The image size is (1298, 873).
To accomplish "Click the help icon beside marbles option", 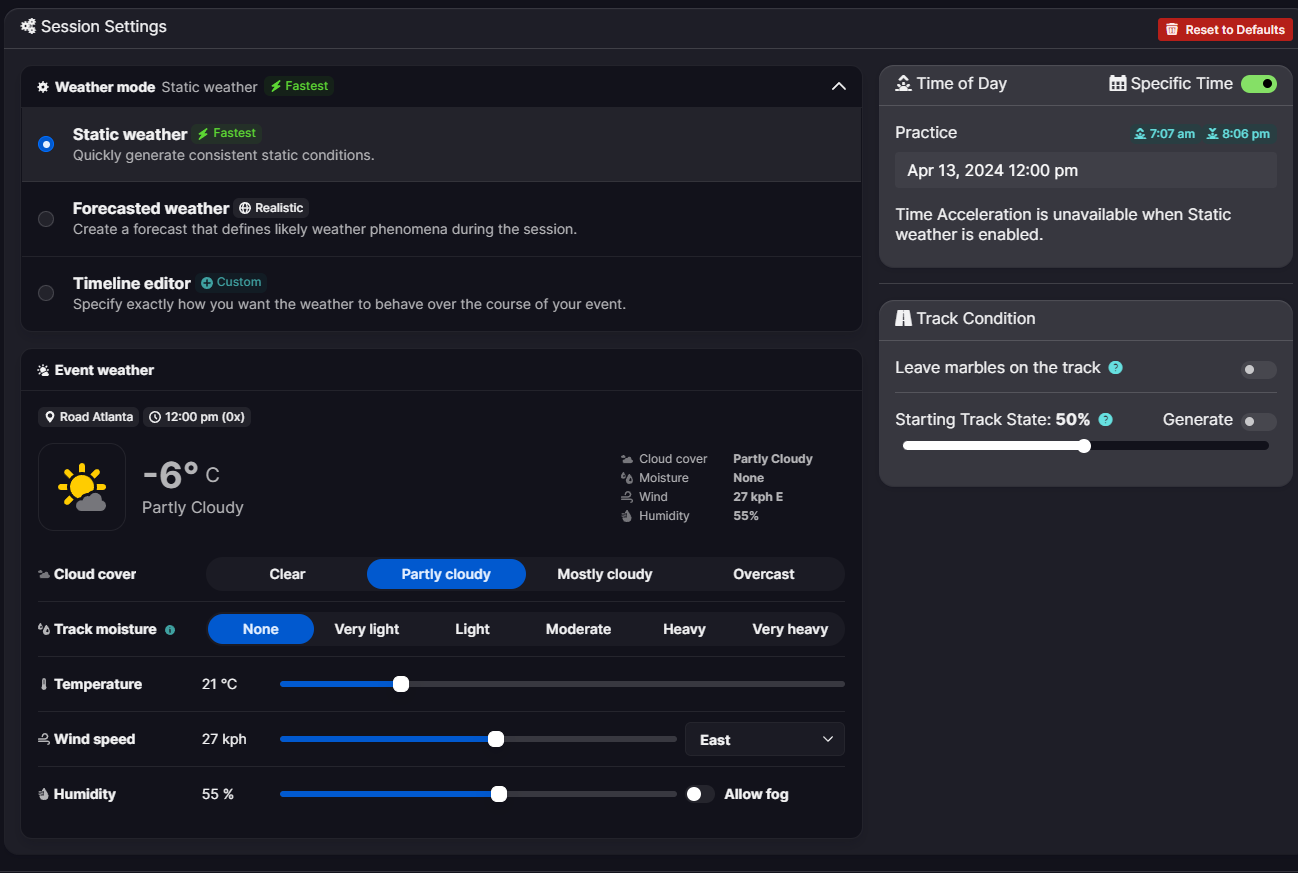I will pyautogui.click(x=1116, y=368).
